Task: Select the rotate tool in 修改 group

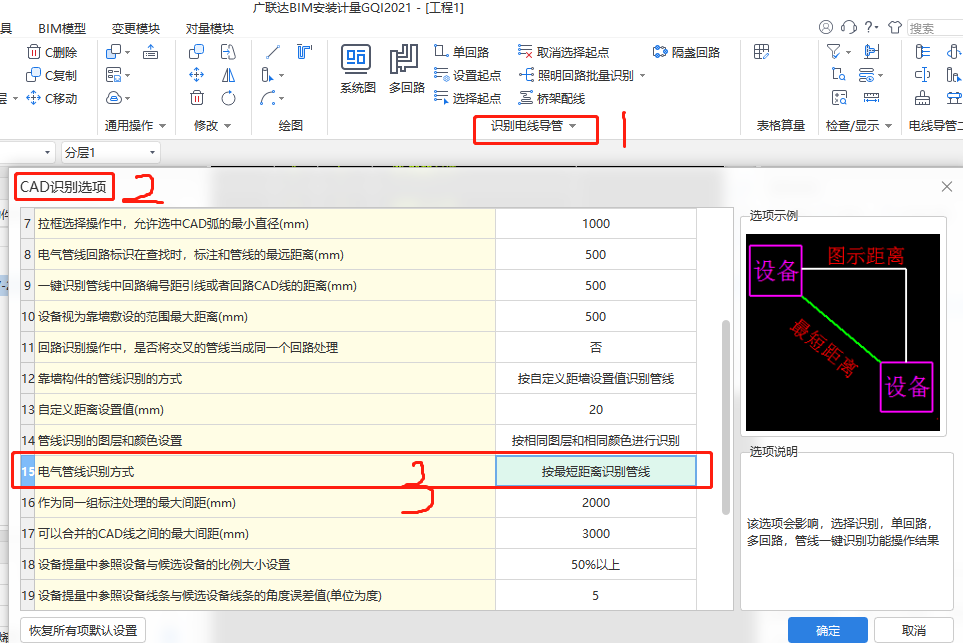Action: click(x=228, y=98)
